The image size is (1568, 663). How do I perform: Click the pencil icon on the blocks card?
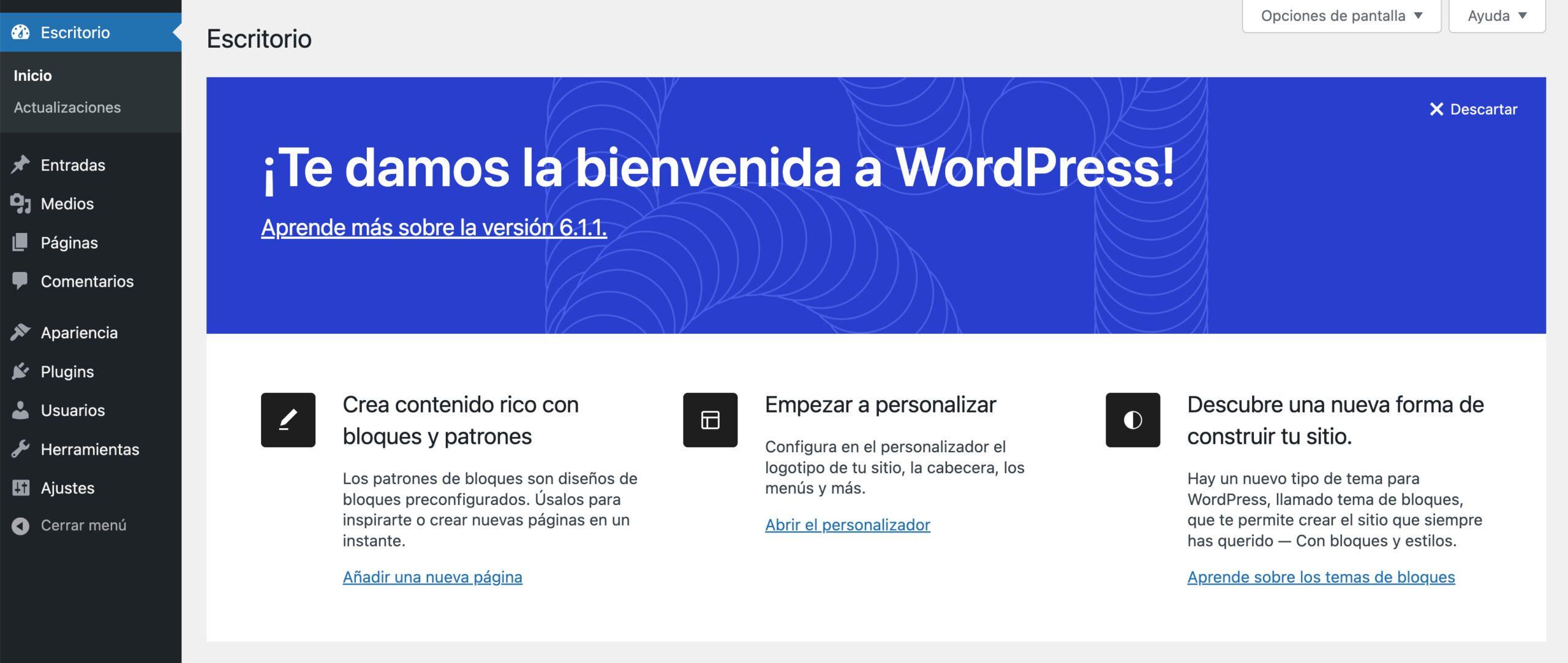287,420
